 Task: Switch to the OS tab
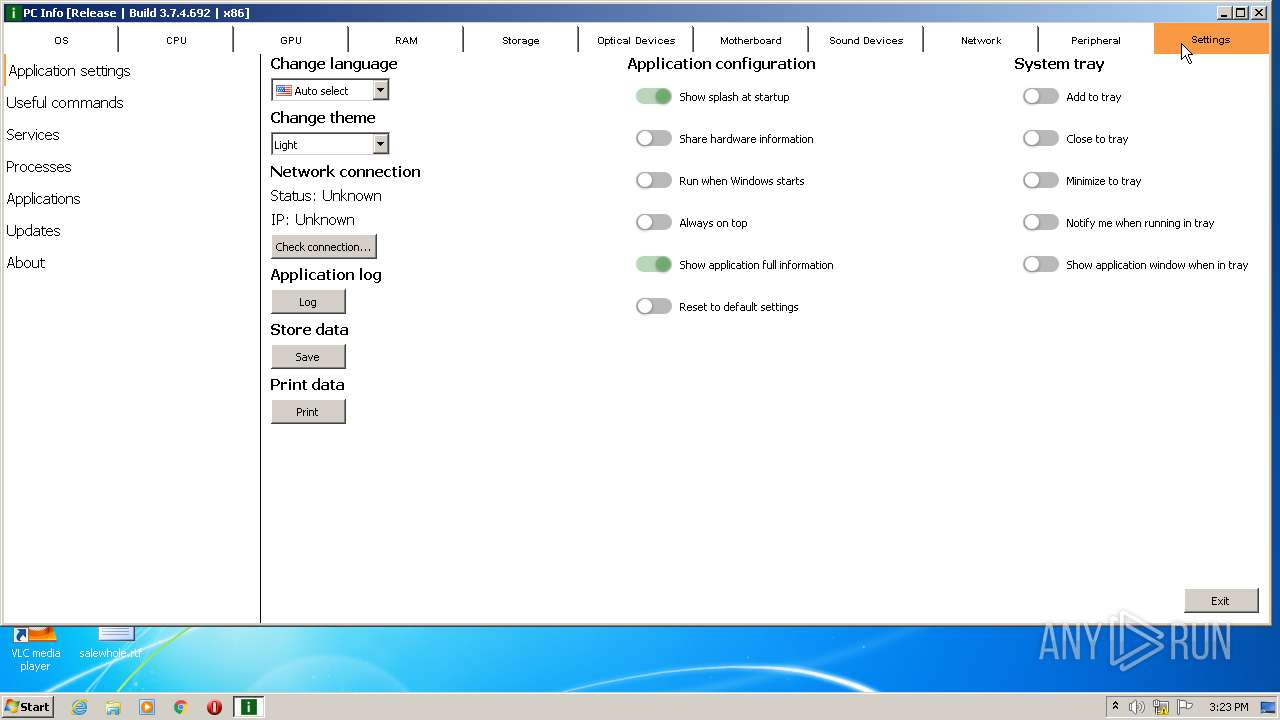coord(61,40)
